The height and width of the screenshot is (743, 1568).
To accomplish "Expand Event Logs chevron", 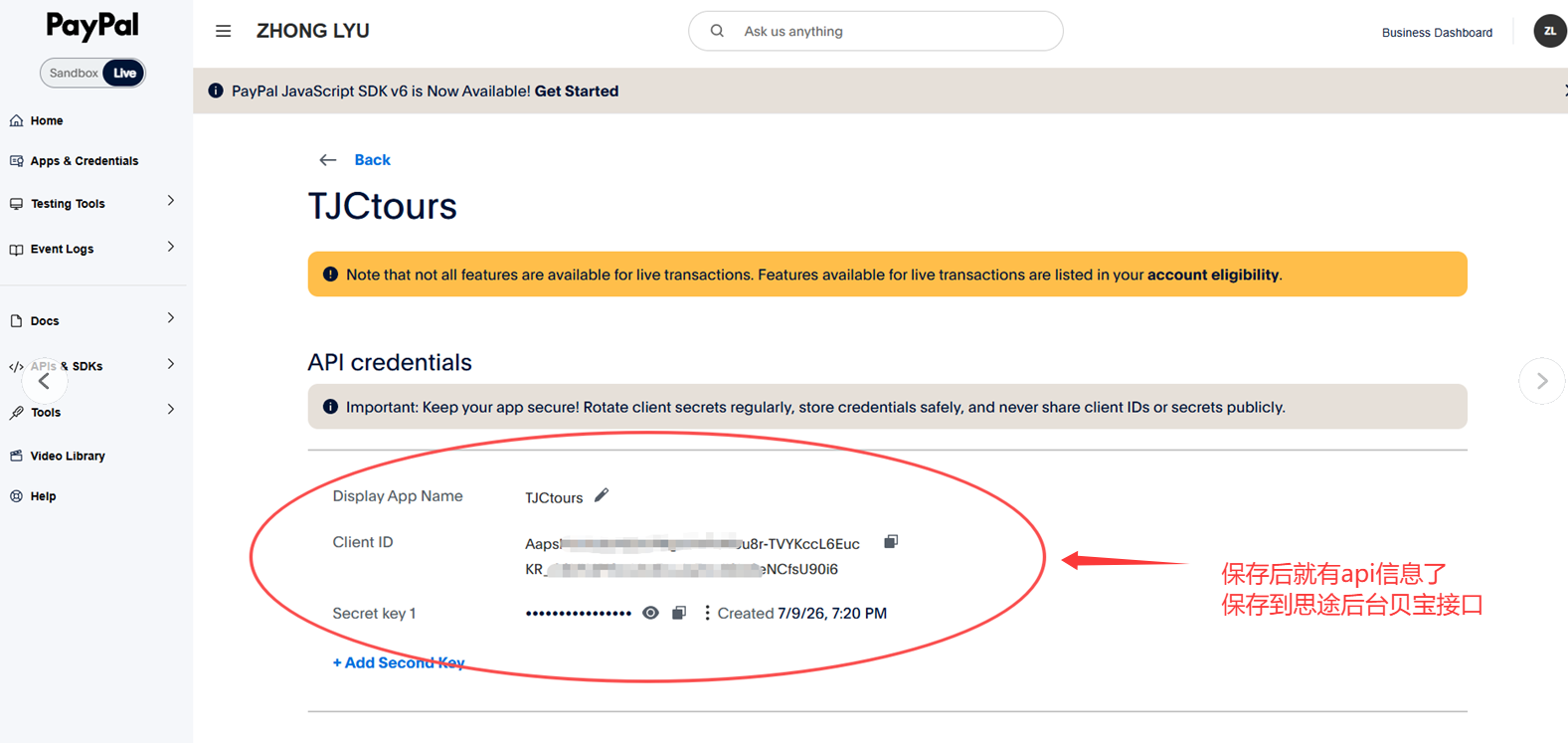I will coord(171,247).
